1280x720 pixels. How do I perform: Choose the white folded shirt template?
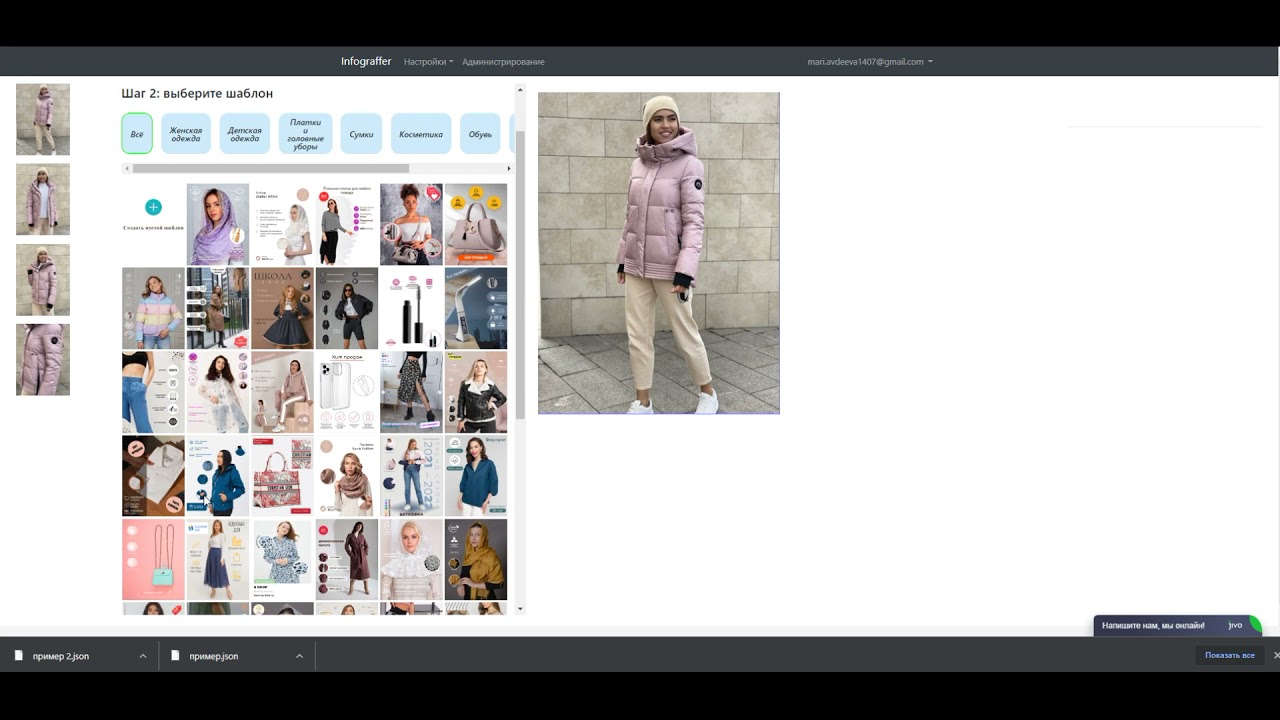(x=153, y=476)
